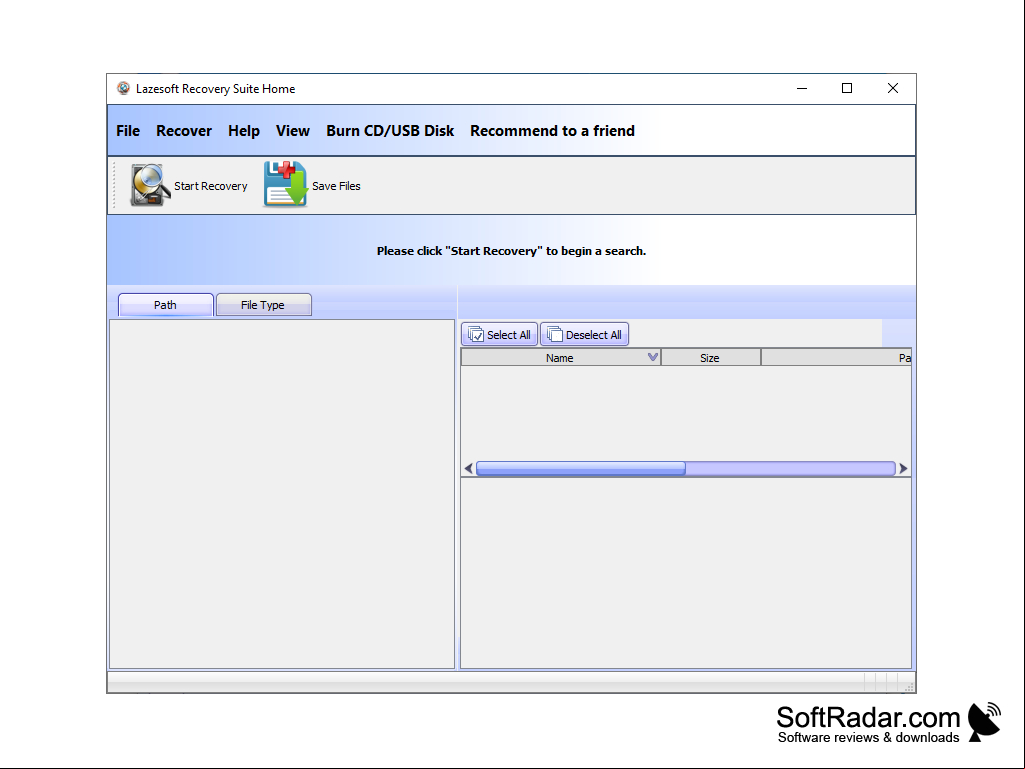Click the horizontal scrollbar thumb
The image size is (1025, 769).
coord(580,468)
